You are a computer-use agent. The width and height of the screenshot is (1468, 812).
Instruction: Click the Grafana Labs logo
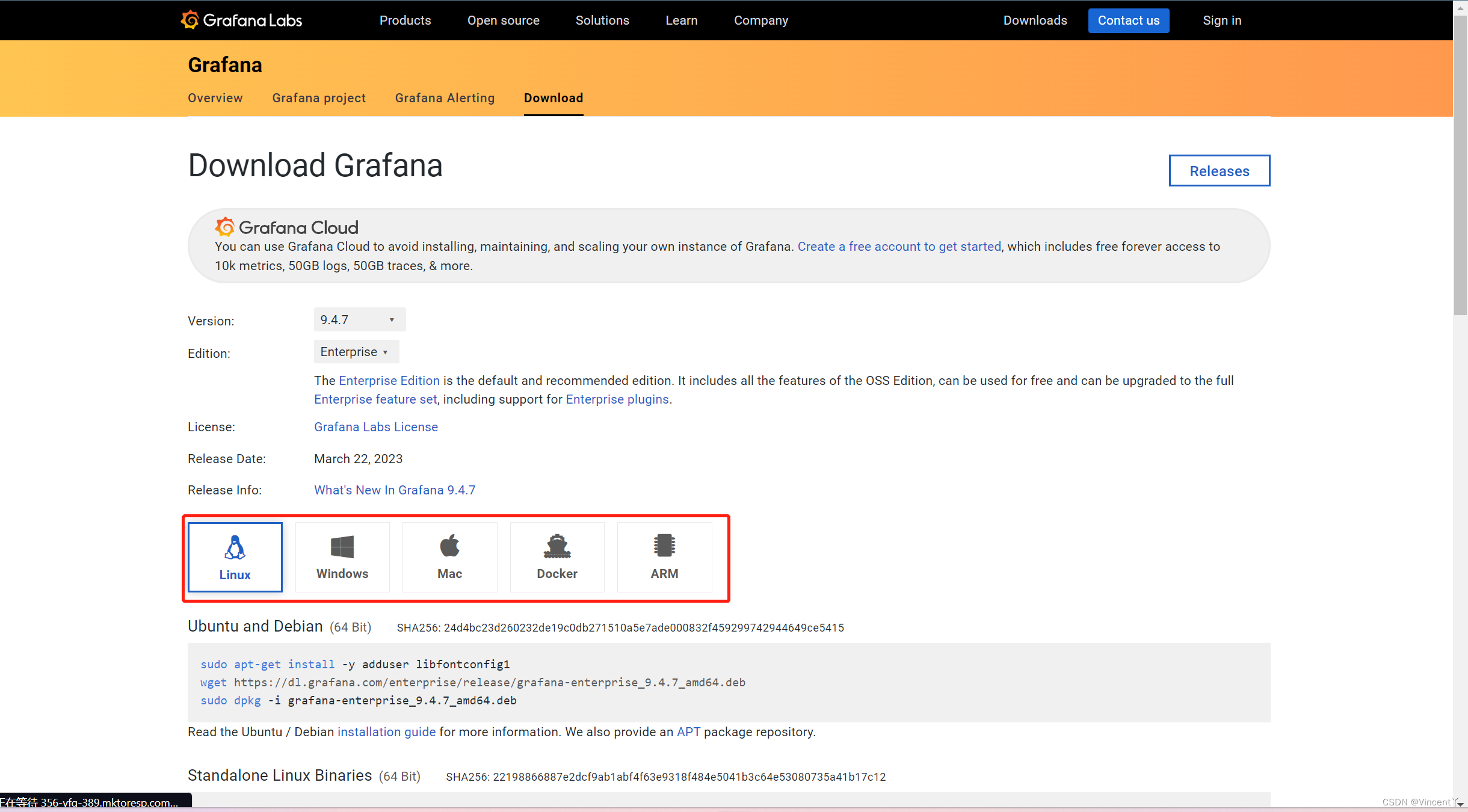click(240, 20)
